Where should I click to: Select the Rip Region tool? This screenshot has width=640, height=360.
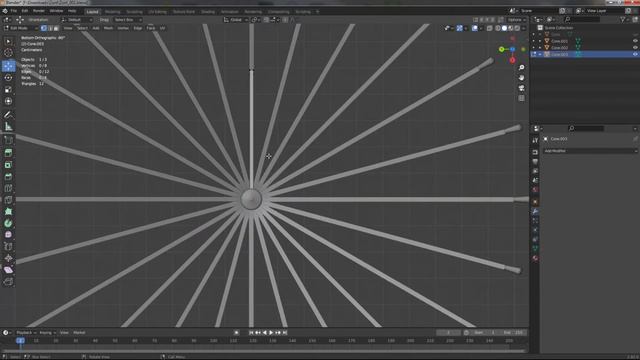(x=8, y=282)
